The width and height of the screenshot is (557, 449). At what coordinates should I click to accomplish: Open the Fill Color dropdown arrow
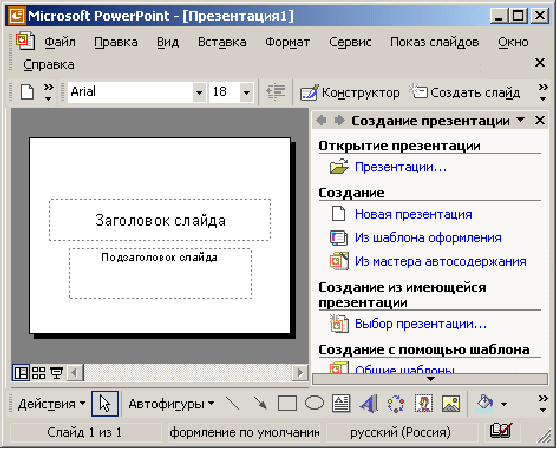click(504, 404)
